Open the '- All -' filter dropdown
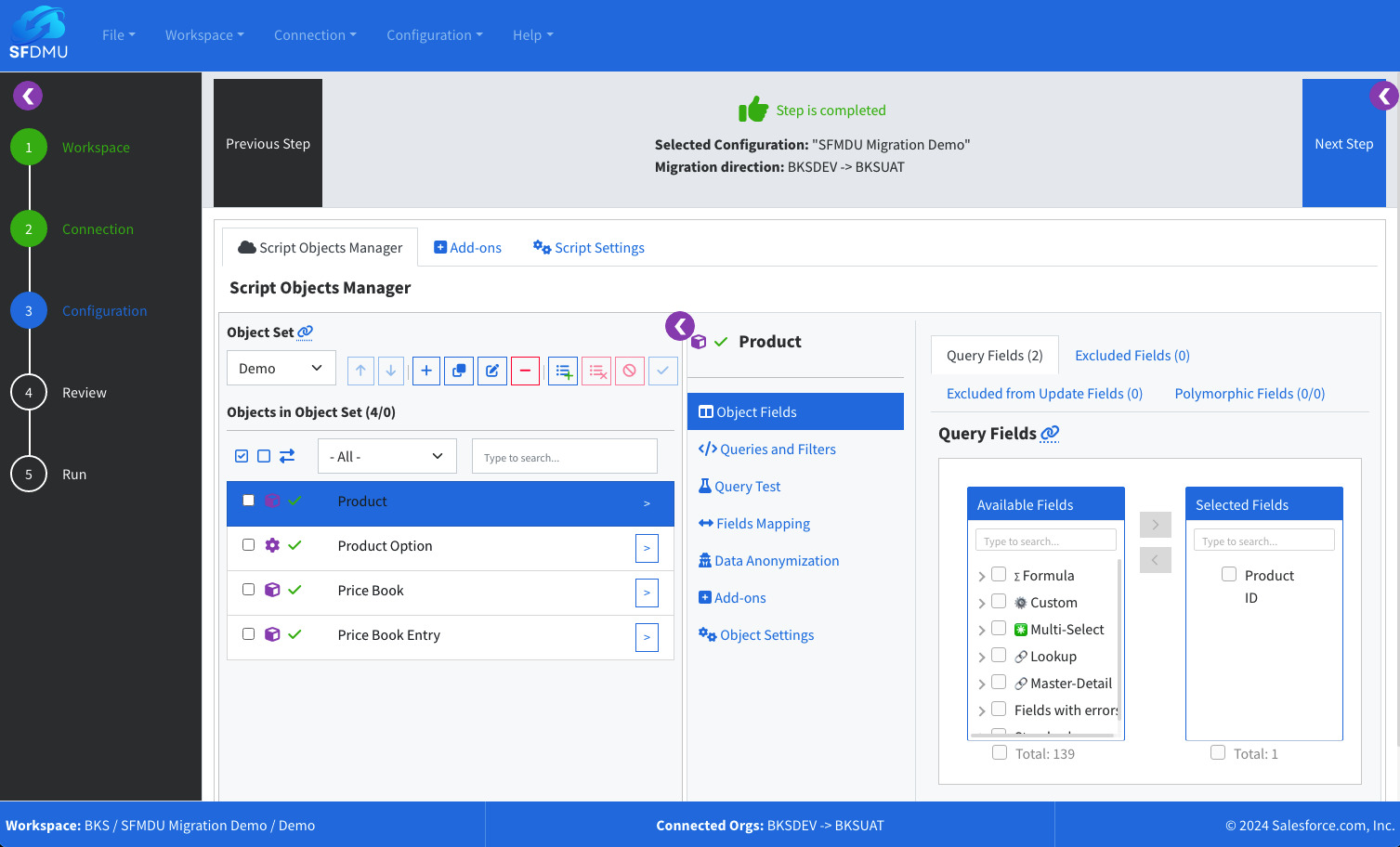 click(386, 457)
